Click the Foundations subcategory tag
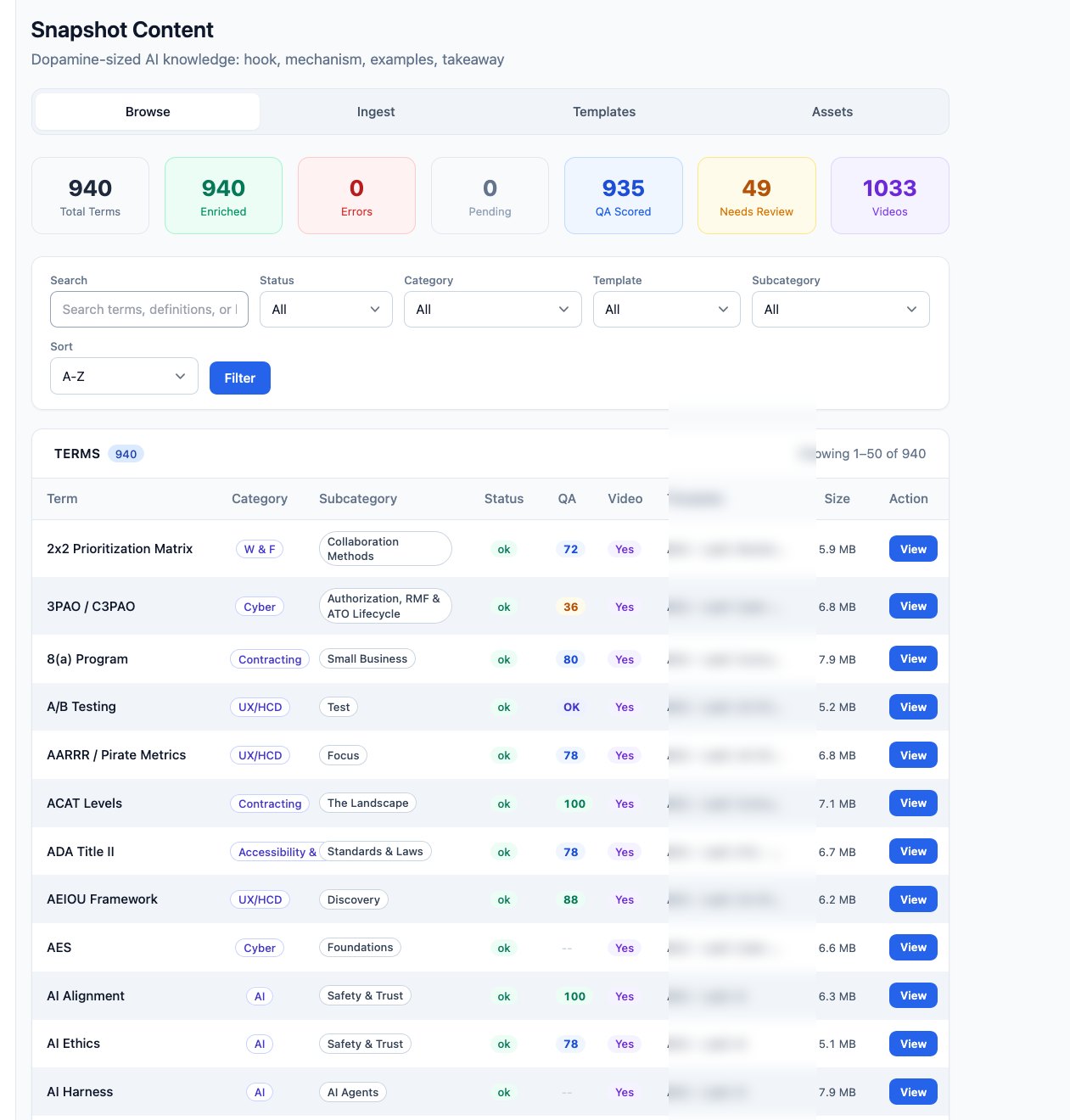 (360, 947)
